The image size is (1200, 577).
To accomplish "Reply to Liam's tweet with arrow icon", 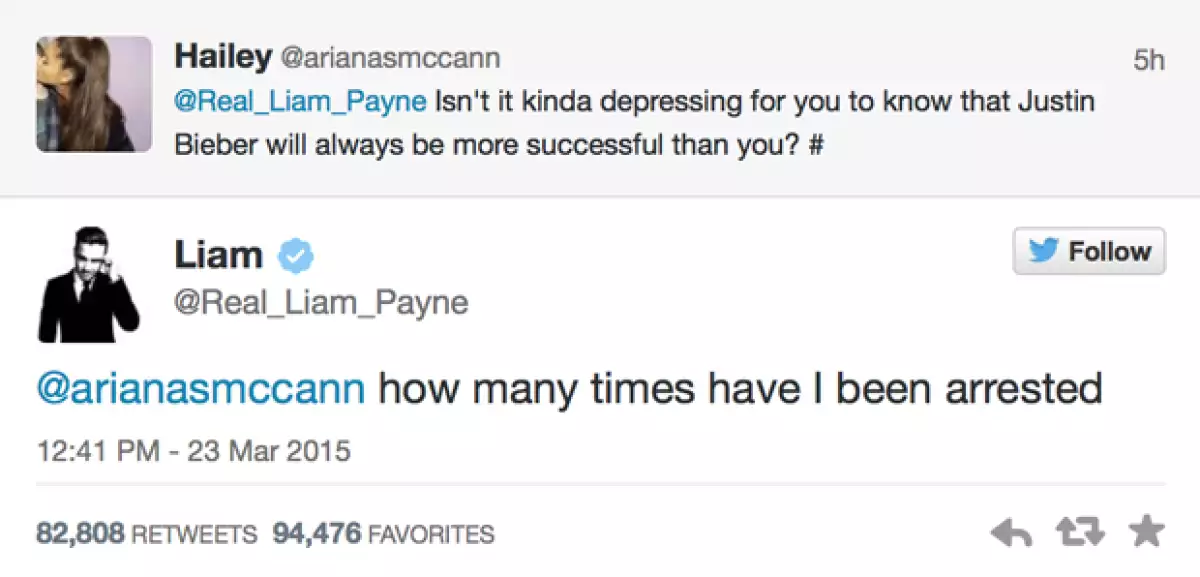I will 1013,534.
